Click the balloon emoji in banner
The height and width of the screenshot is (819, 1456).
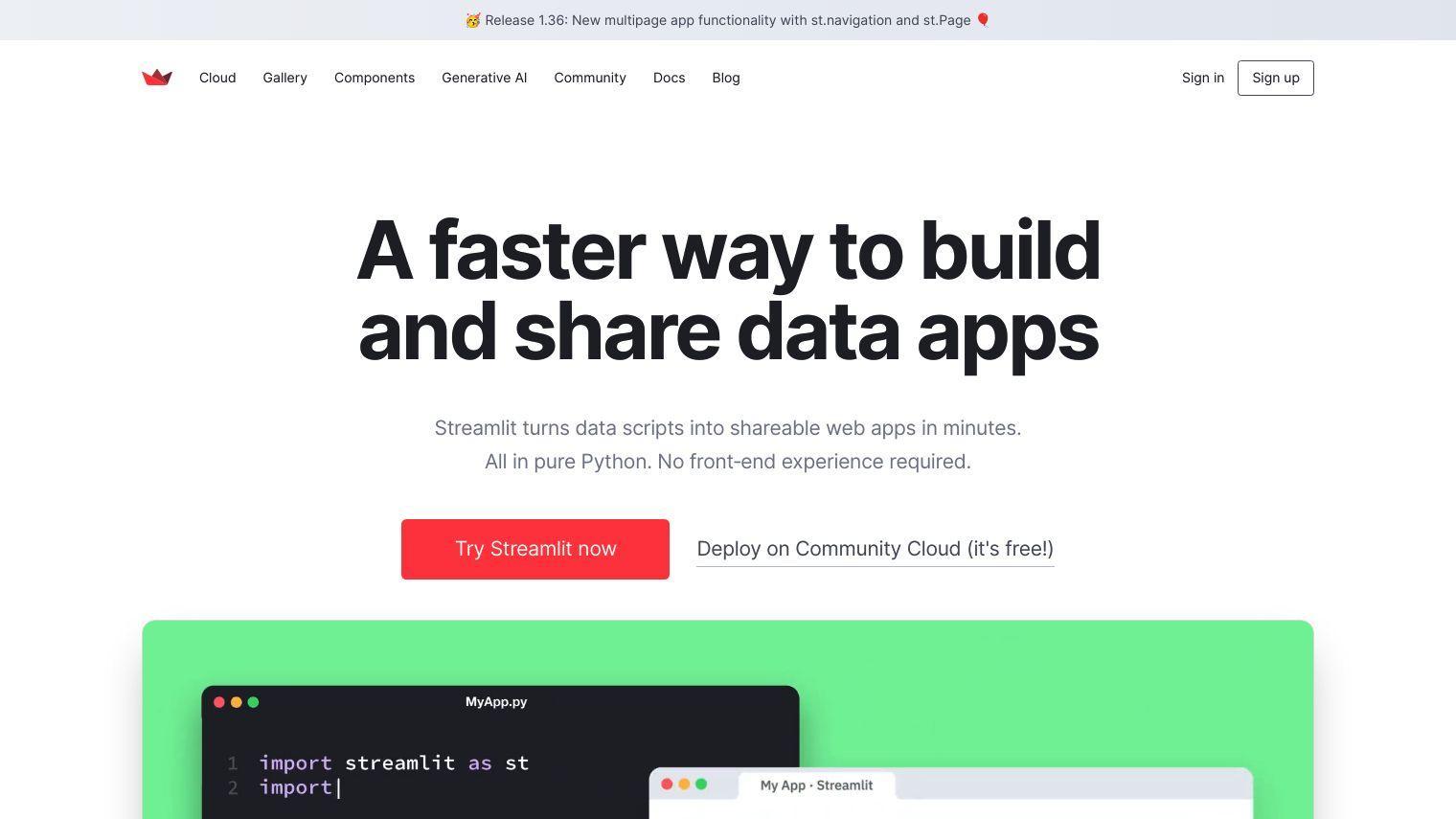[x=983, y=20]
